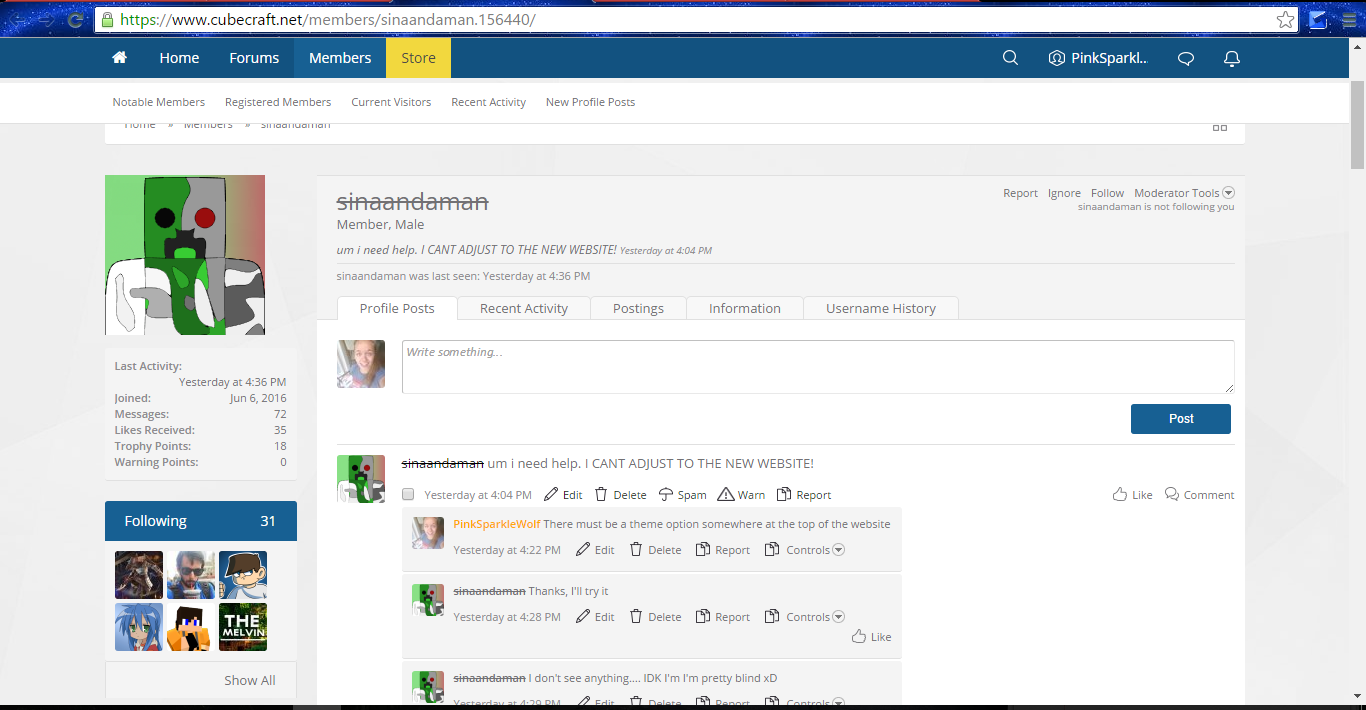
Task: Like the 4:04 PM profile post
Action: click(1132, 495)
